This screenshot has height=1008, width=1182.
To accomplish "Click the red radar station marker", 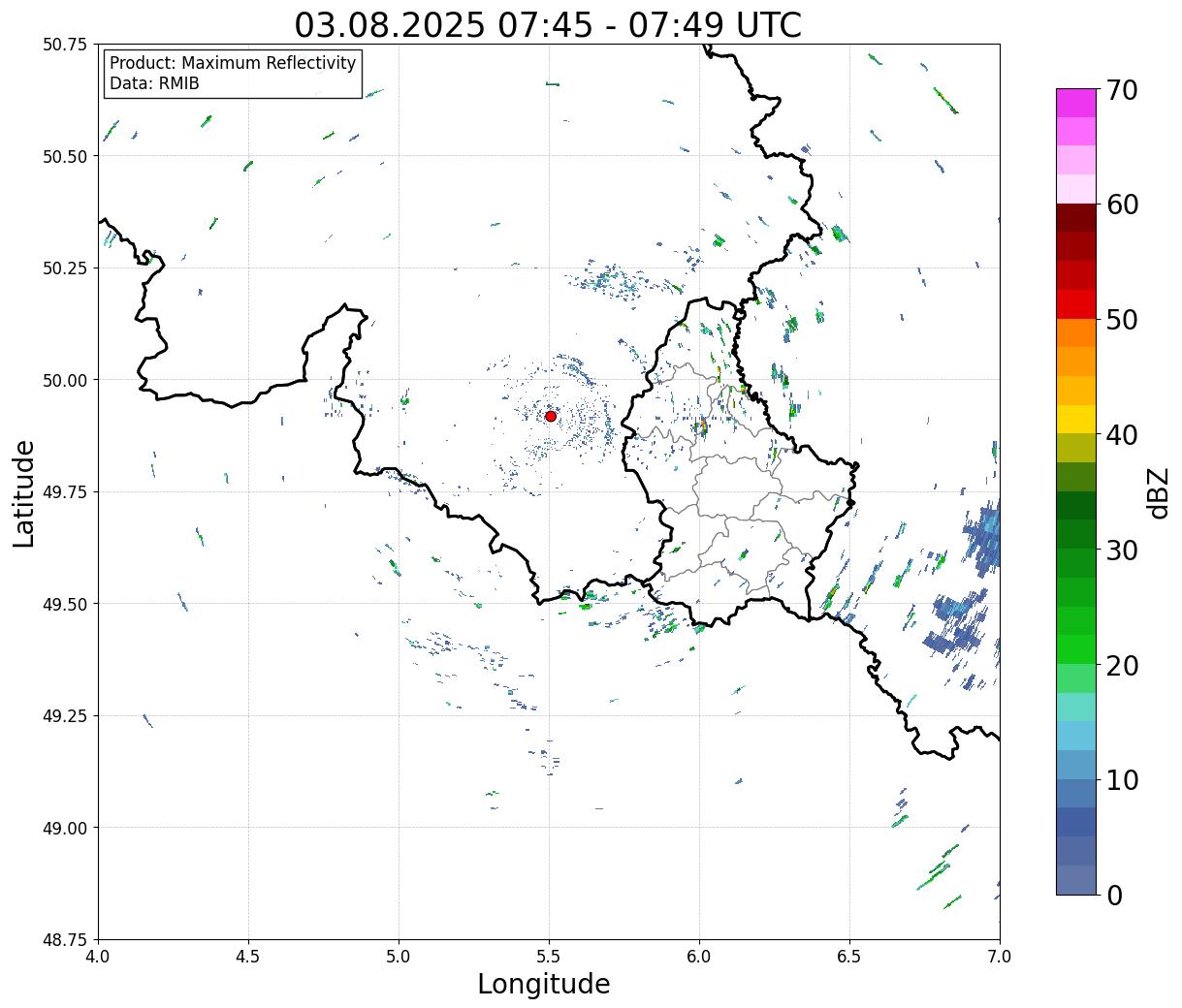I will 550,416.
